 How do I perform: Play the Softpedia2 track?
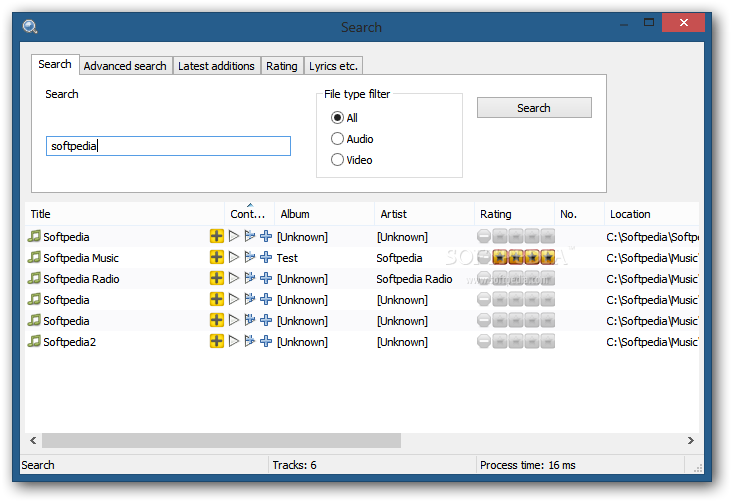click(234, 341)
